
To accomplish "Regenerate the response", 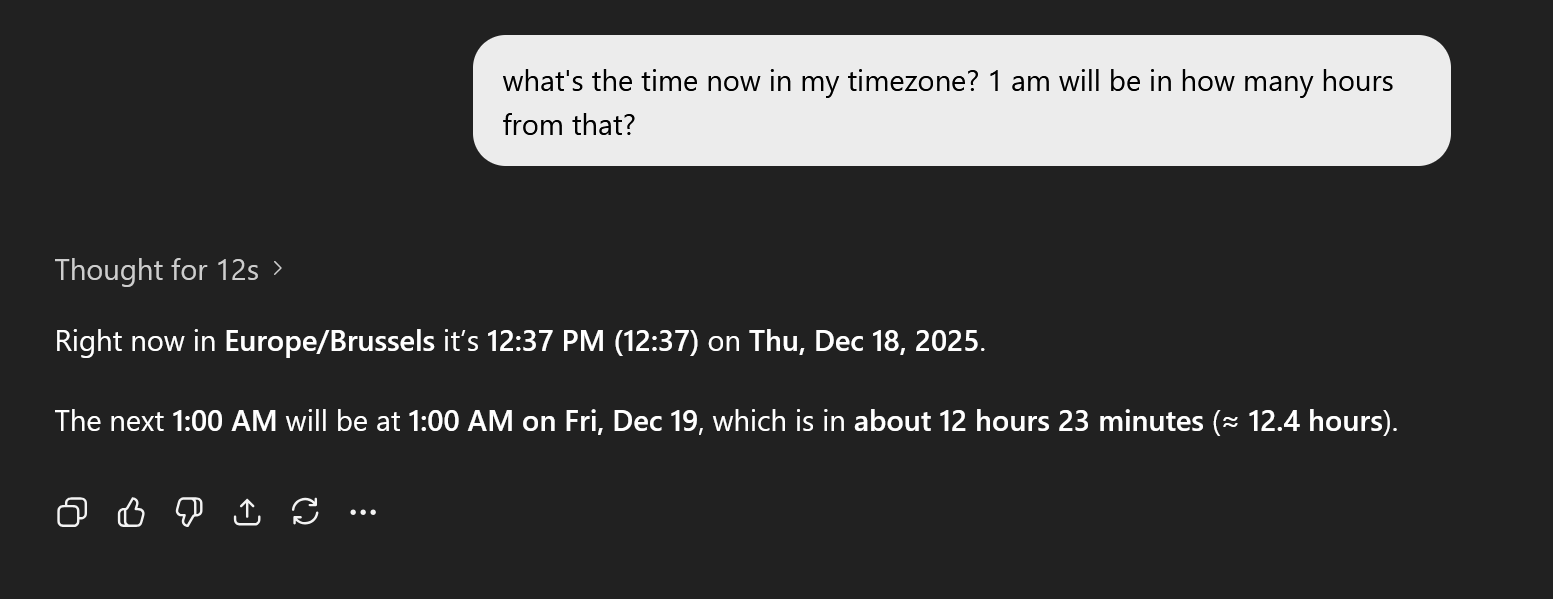I will point(305,513).
